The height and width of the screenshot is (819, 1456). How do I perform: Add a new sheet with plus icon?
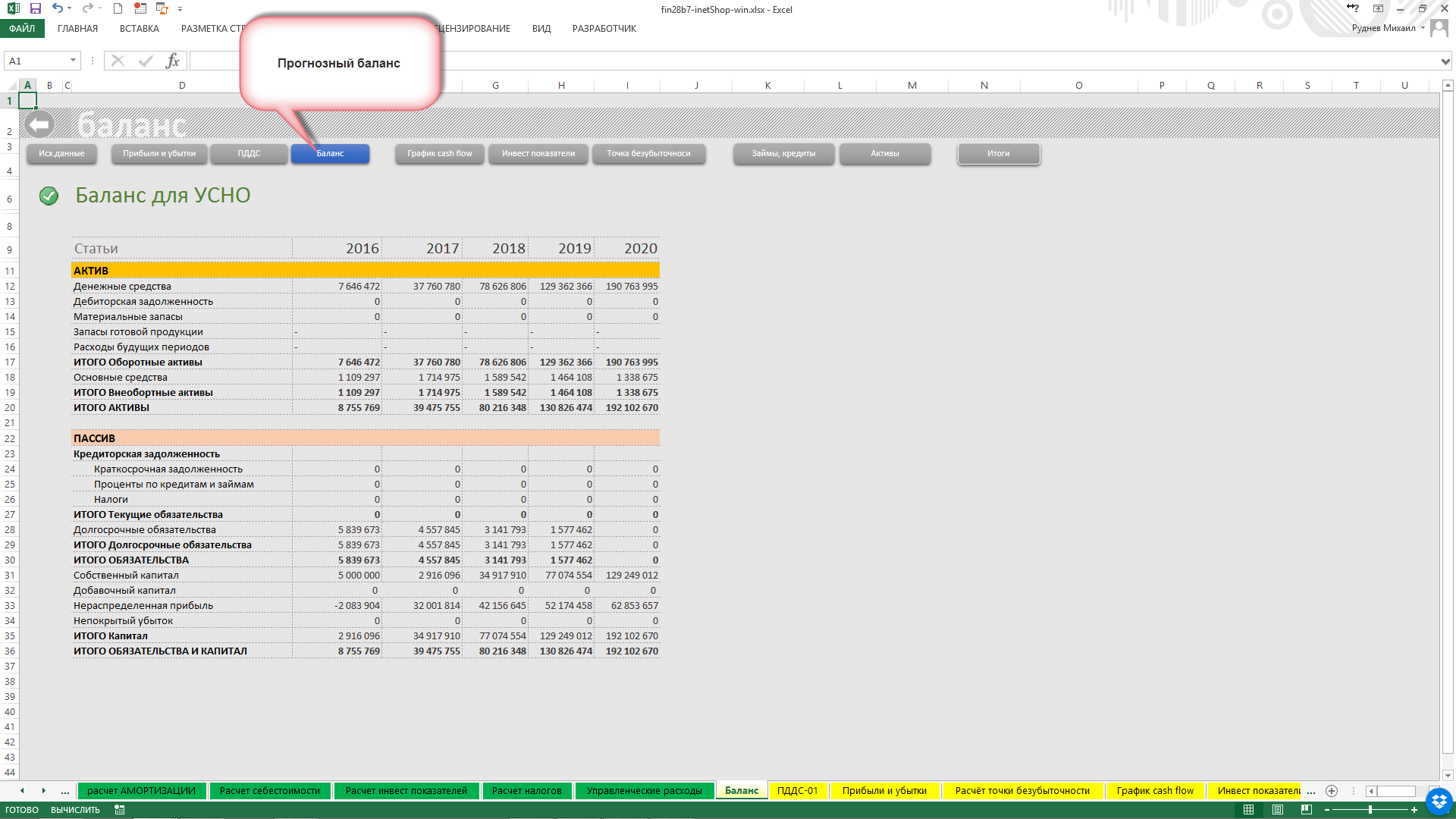[x=1332, y=790]
